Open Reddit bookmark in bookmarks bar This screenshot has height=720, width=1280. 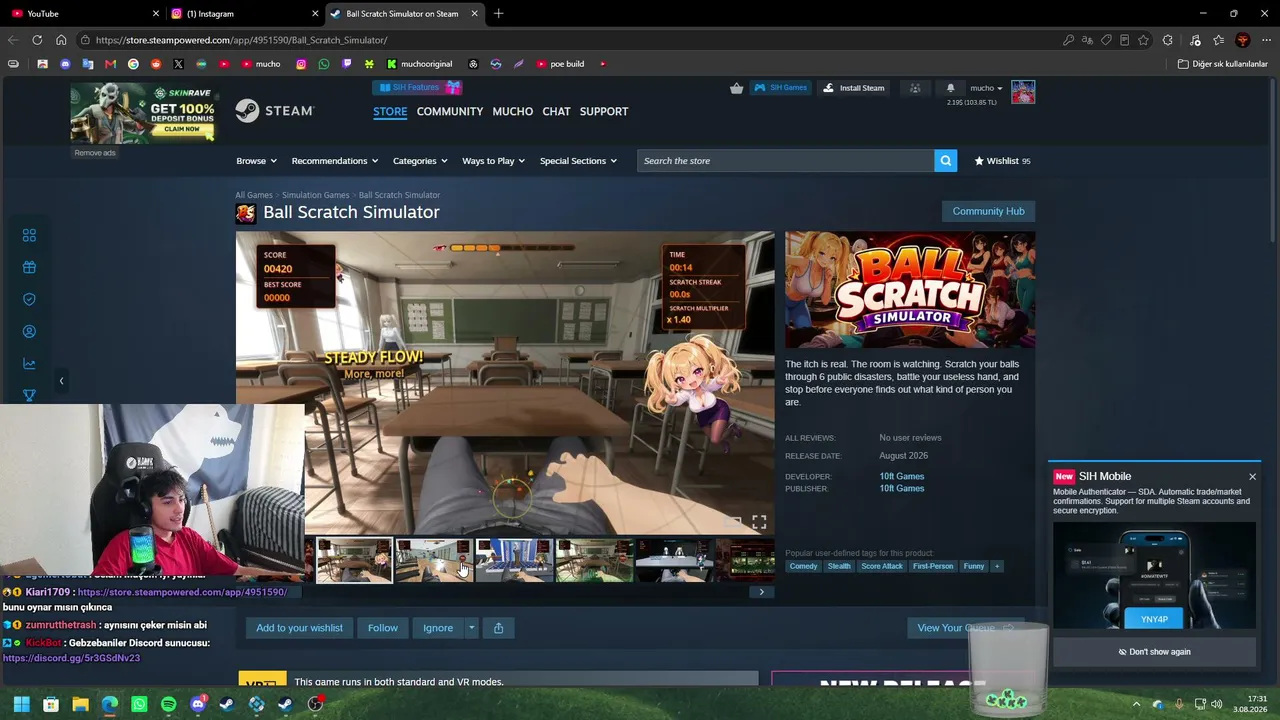click(155, 64)
